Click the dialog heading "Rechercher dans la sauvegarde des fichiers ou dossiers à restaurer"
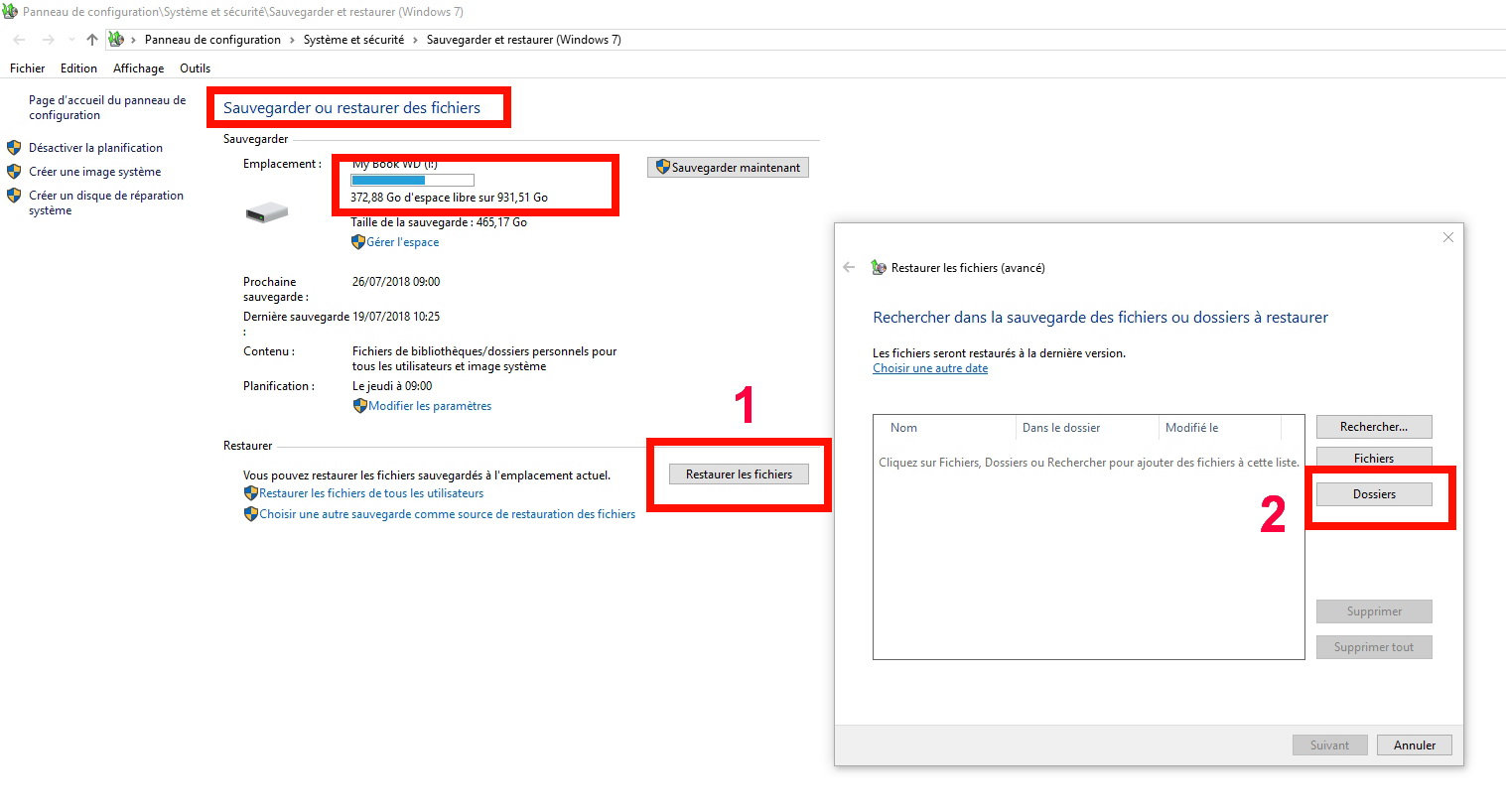The image size is (1506, 812). (1100, 318)
